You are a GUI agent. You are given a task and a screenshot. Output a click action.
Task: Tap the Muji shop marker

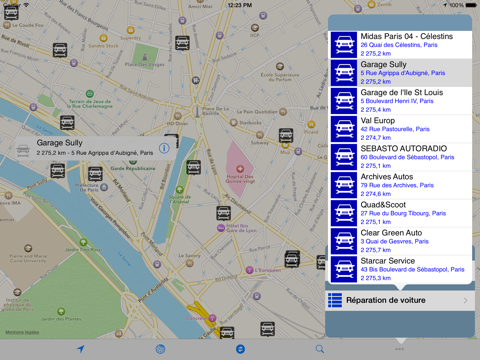(x=285, y=145)
